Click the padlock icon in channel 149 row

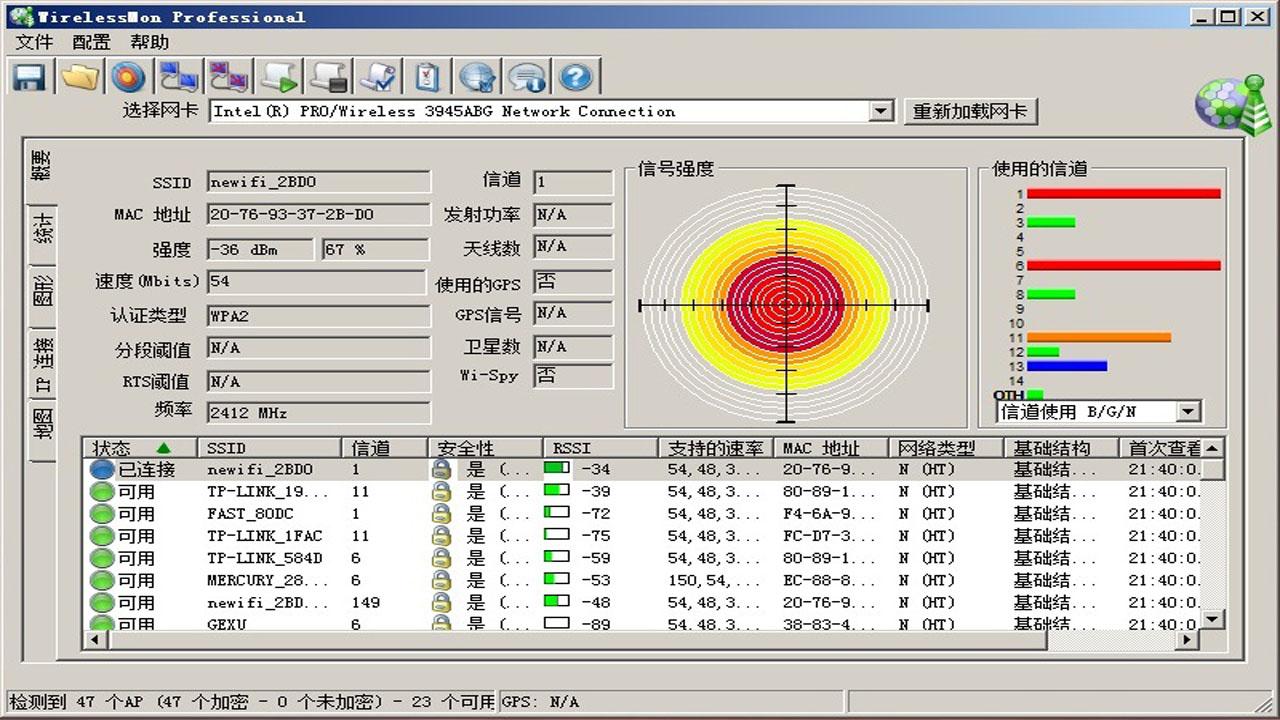pyautogui.click(x=441, y=602)
